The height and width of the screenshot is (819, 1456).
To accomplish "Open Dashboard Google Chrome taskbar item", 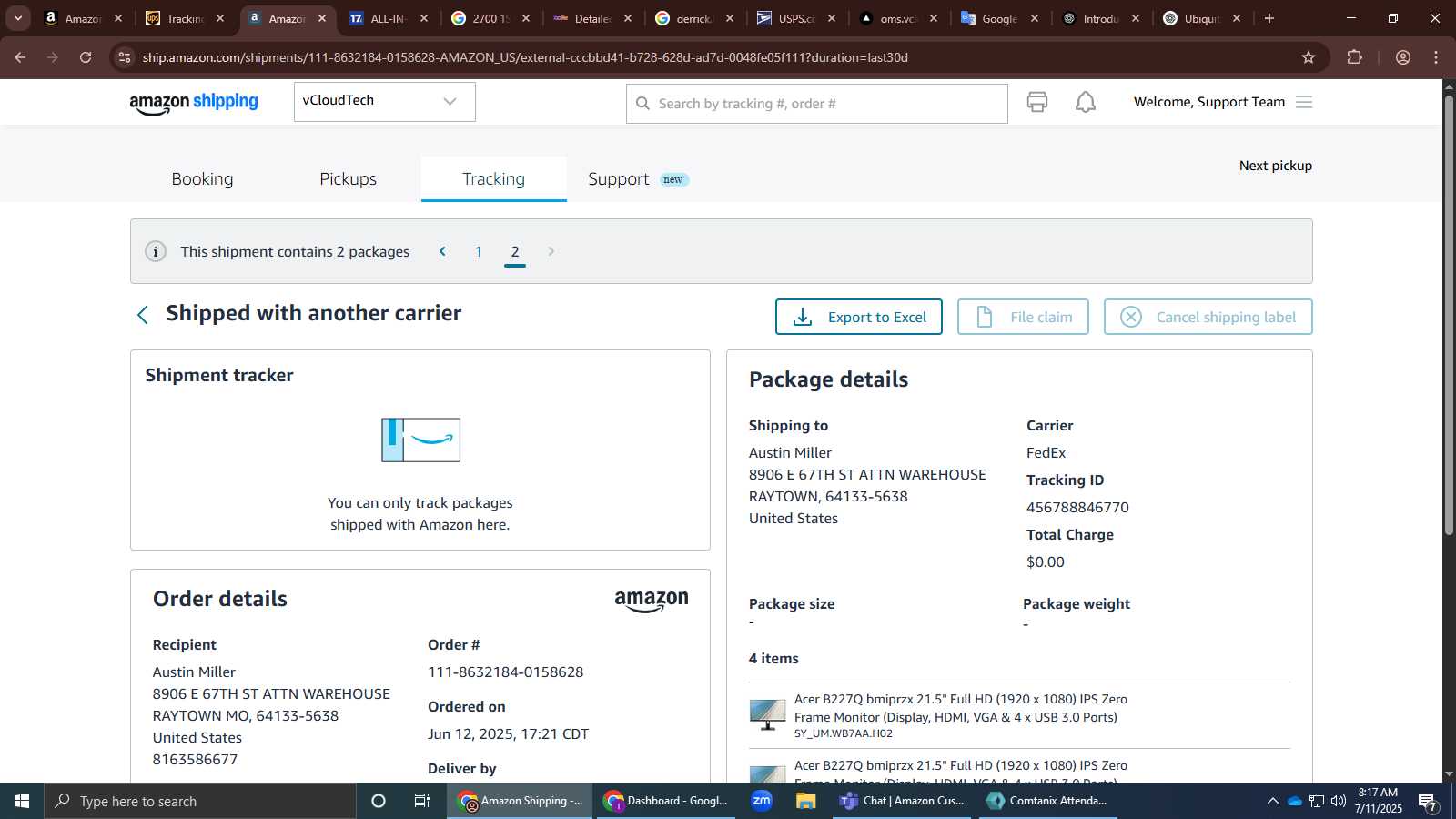I will [x=666, y=801].
